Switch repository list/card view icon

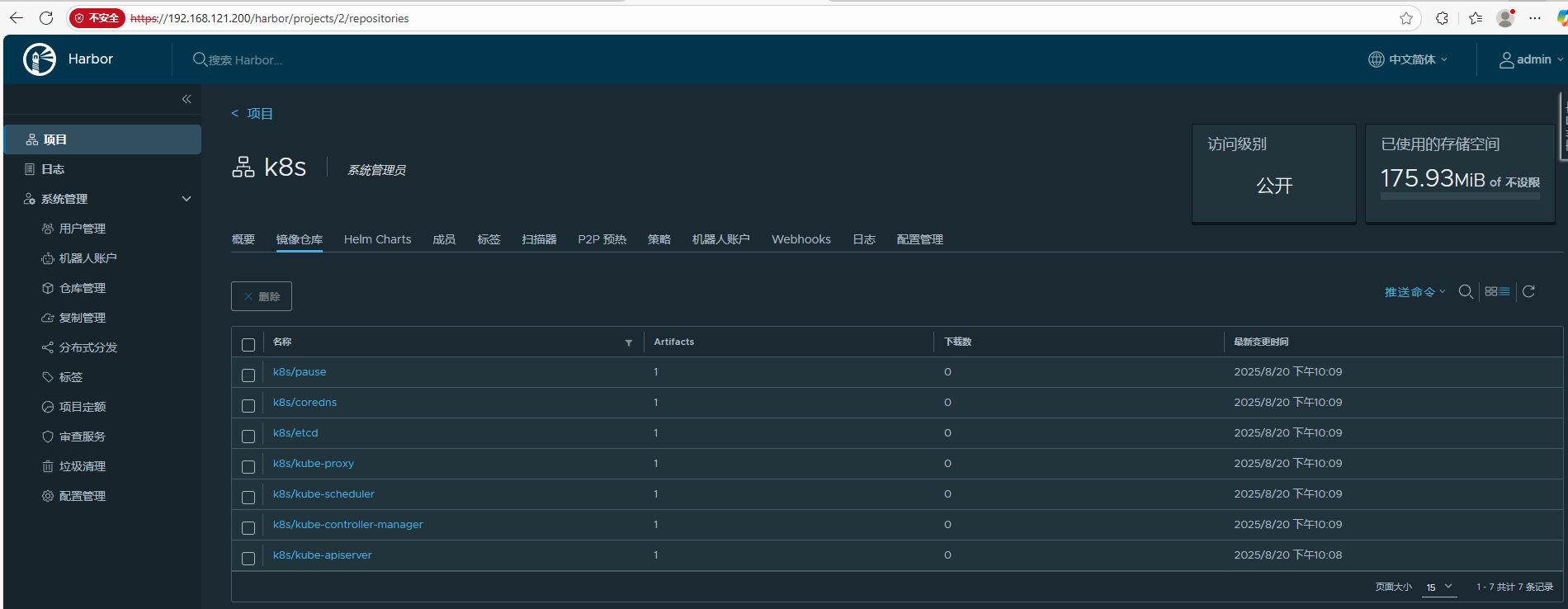1497,291
